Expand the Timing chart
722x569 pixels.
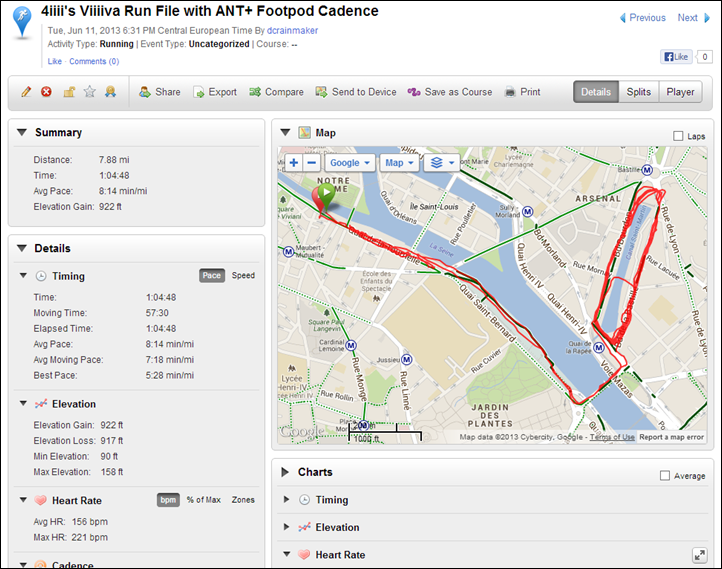click(x=286, y=499)
